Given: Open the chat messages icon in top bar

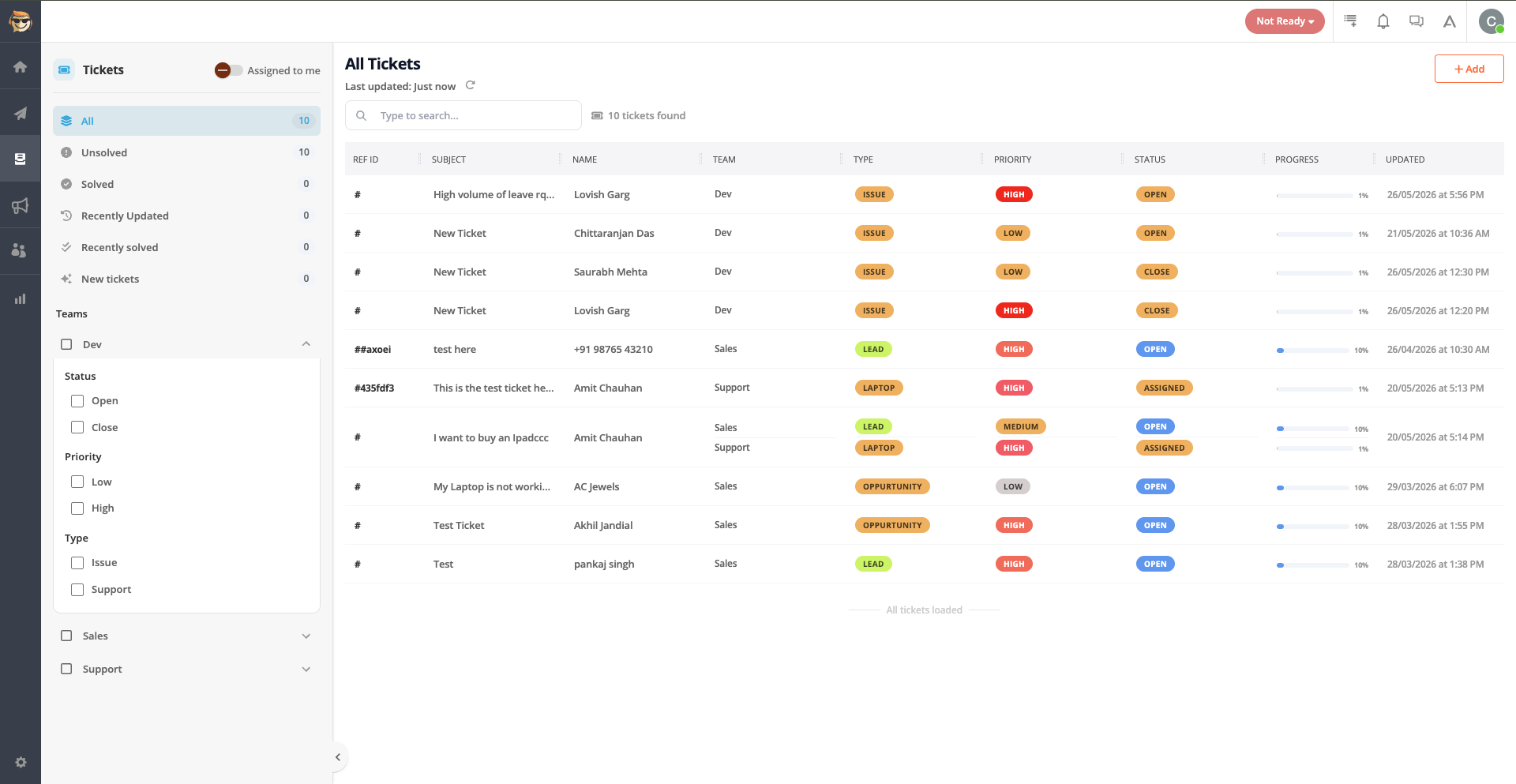Looking at the screenshot, I should pyautogui.click(x=1417, y=21).
